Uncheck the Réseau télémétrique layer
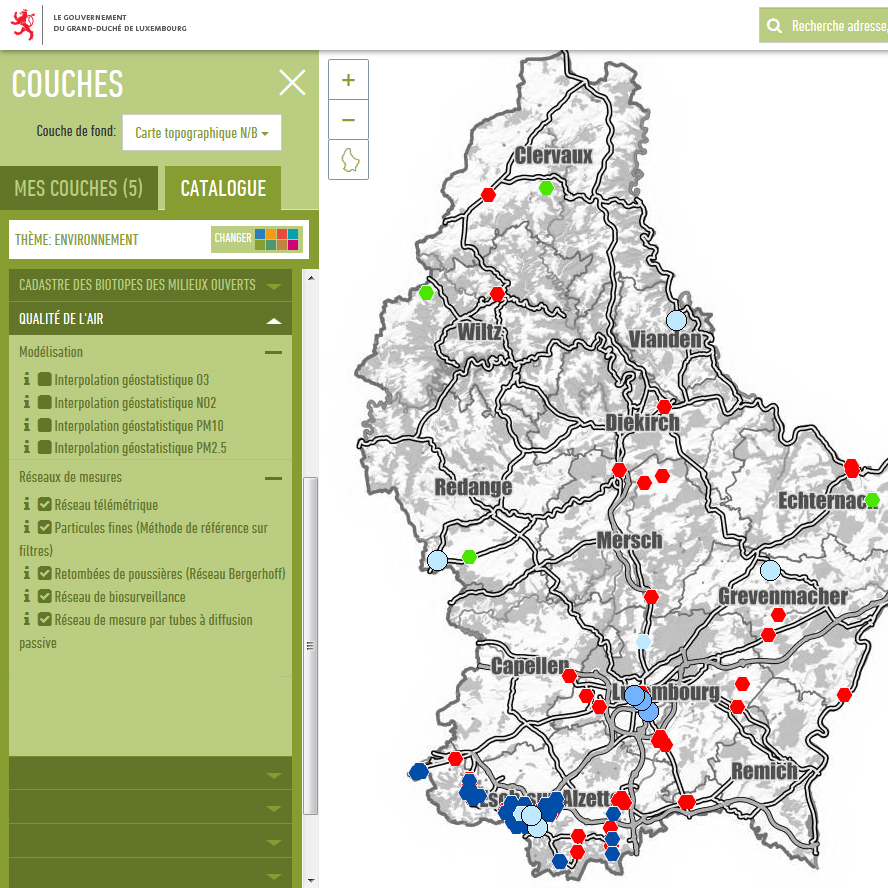 [45, 505]
